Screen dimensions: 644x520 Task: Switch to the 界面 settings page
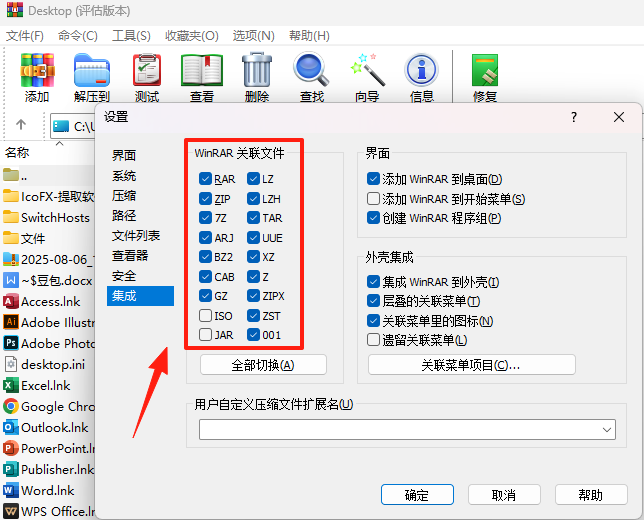click(x=124, y=155)
